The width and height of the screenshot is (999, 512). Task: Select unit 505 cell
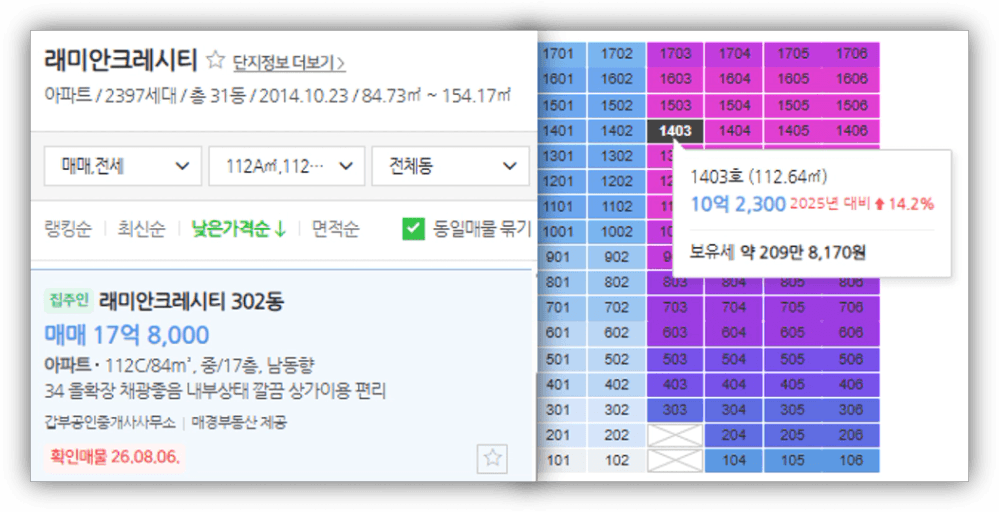pos(792,359)
